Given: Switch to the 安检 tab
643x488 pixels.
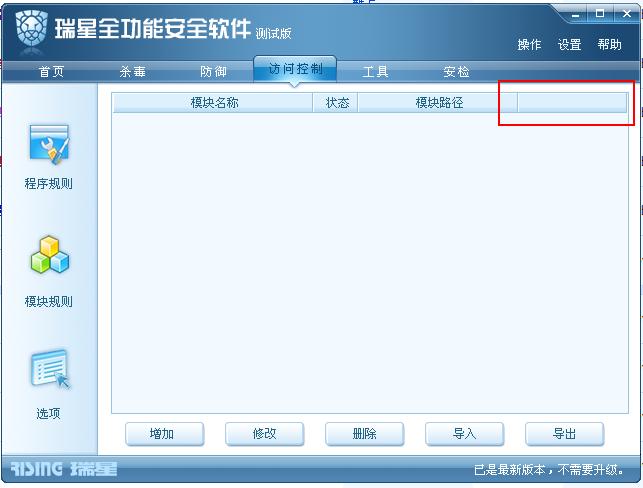Looking at the screenshot, I should click(456, 72).
